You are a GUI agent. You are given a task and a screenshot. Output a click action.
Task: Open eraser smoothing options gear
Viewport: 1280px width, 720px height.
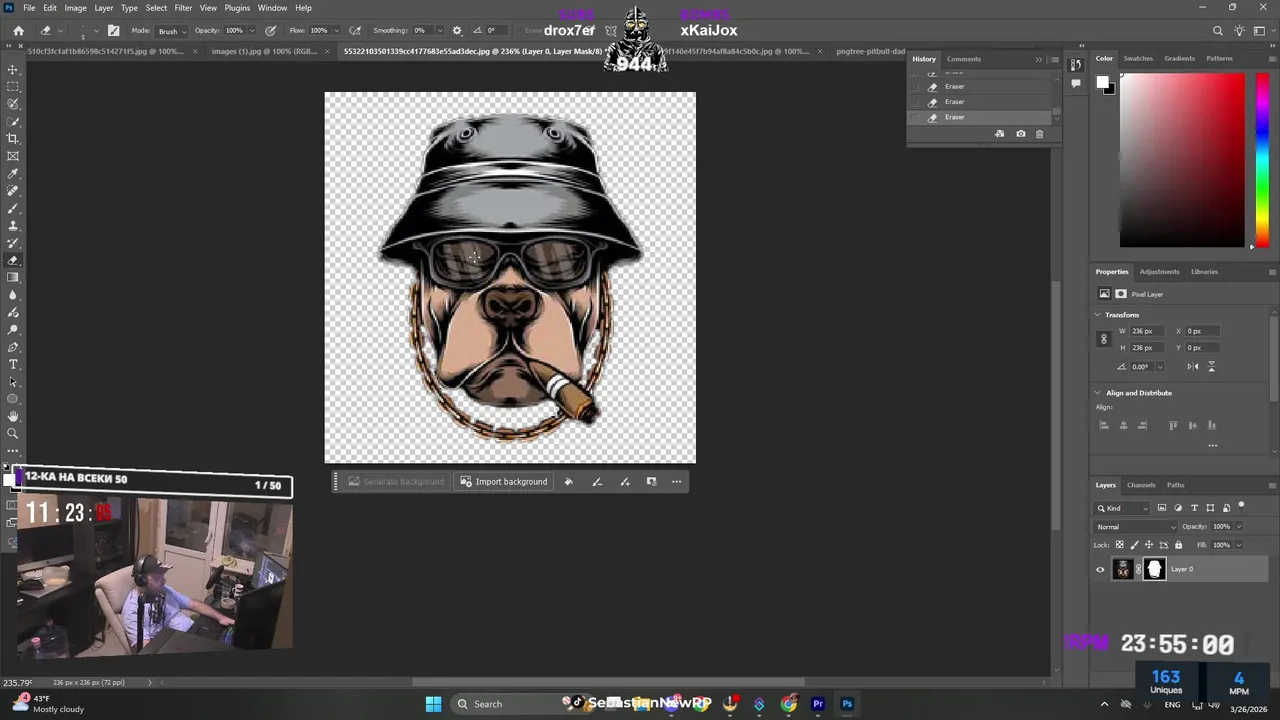(457, 31)
